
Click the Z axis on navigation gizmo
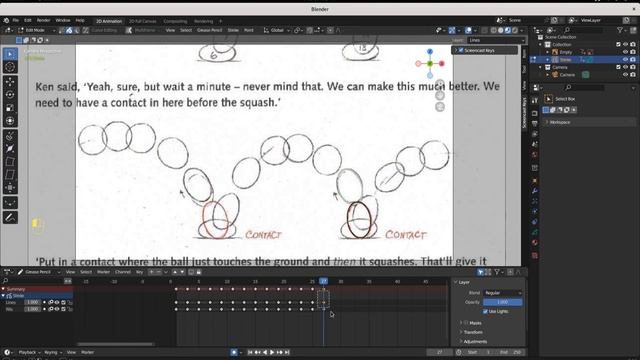click(430, 52)
